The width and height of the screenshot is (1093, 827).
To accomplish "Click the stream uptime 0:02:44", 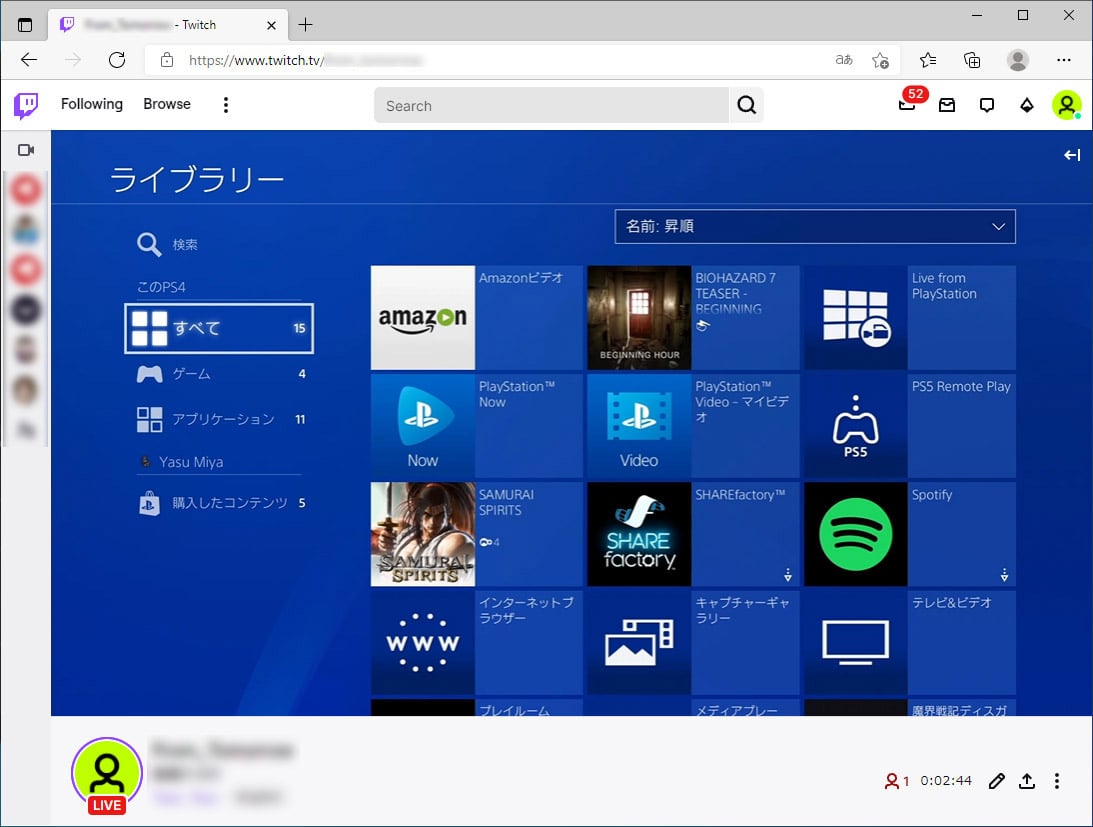I will (x=946, y=781).
